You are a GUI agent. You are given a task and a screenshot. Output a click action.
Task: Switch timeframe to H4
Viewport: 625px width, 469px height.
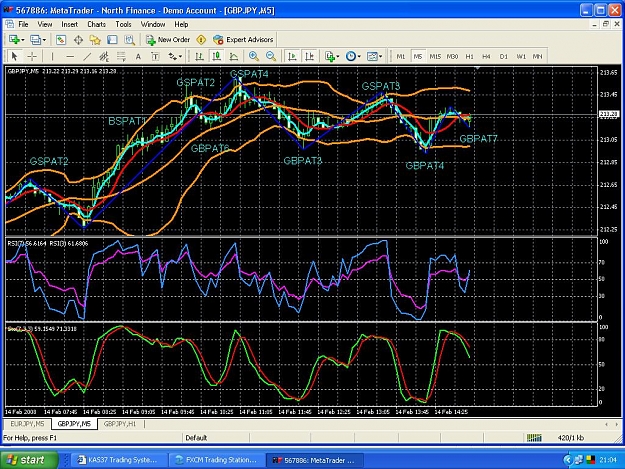click(486, 56)
